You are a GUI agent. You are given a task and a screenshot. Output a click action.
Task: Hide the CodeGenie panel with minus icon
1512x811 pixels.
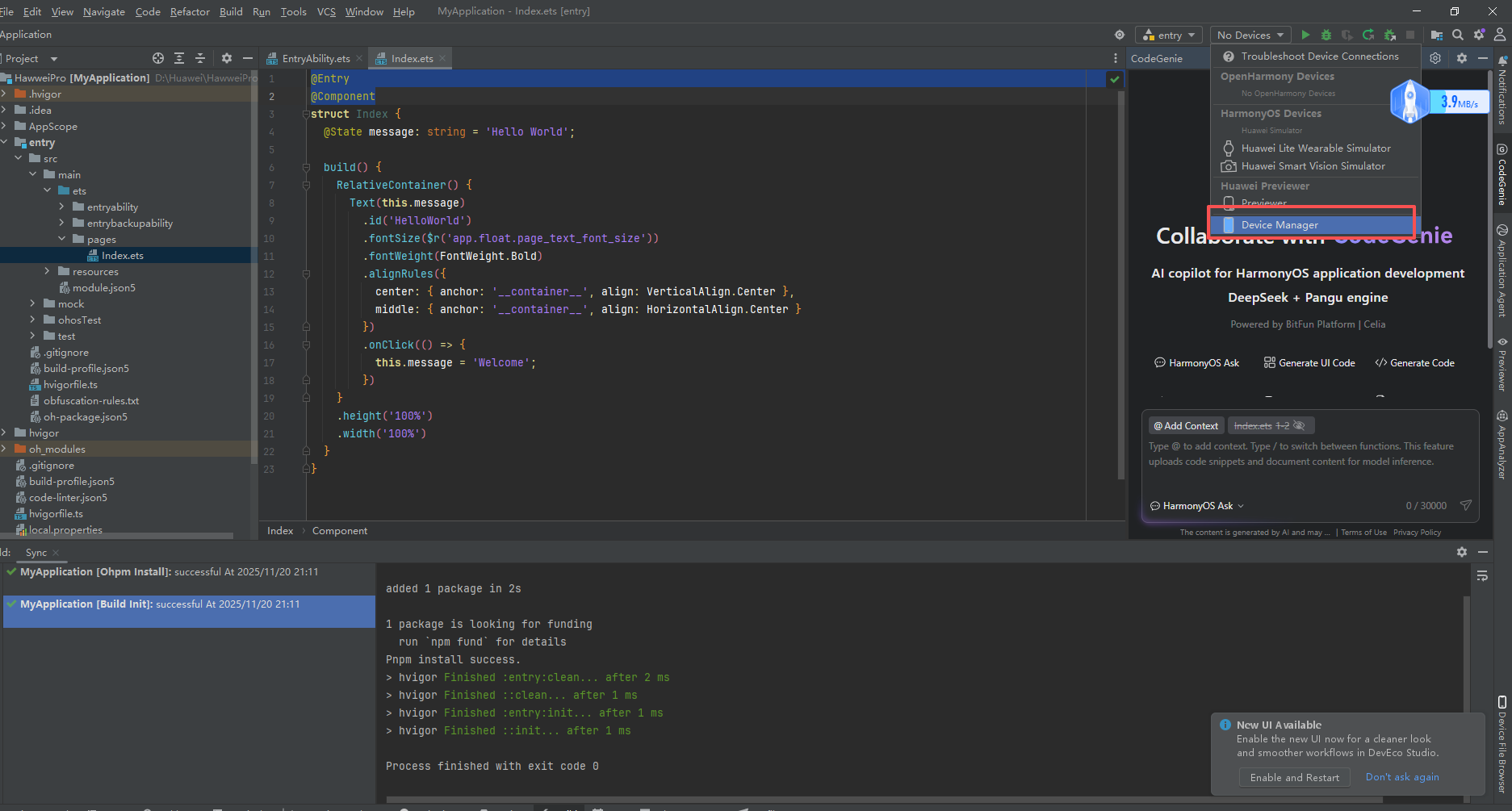click(x=1483, y=58)
